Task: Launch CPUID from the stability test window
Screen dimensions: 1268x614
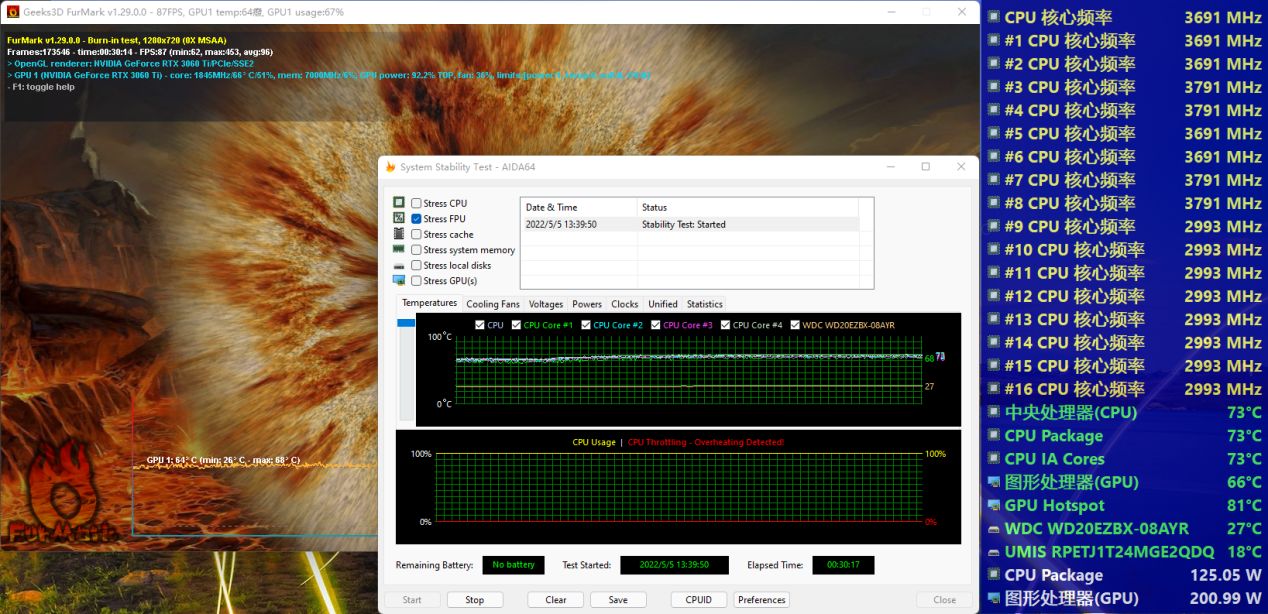Action: (698, 599)
